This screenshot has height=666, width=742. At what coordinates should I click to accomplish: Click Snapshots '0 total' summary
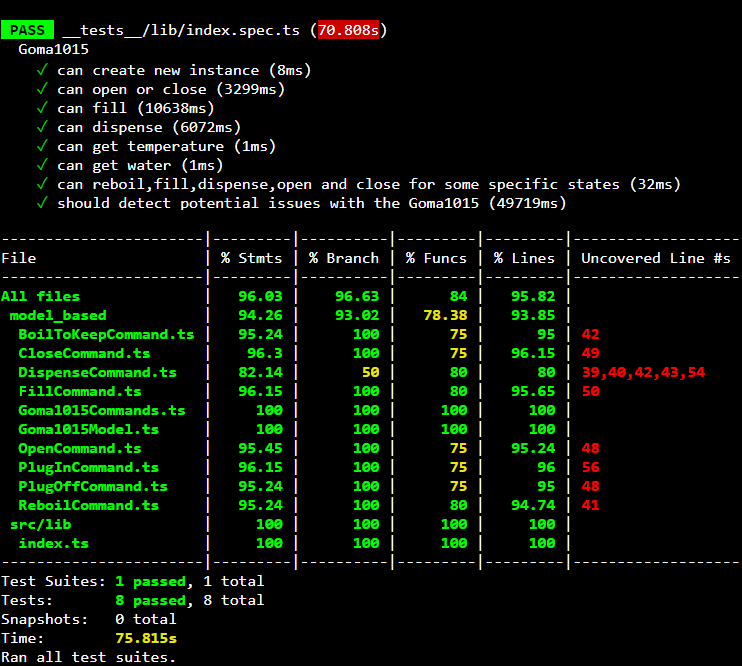146,619
